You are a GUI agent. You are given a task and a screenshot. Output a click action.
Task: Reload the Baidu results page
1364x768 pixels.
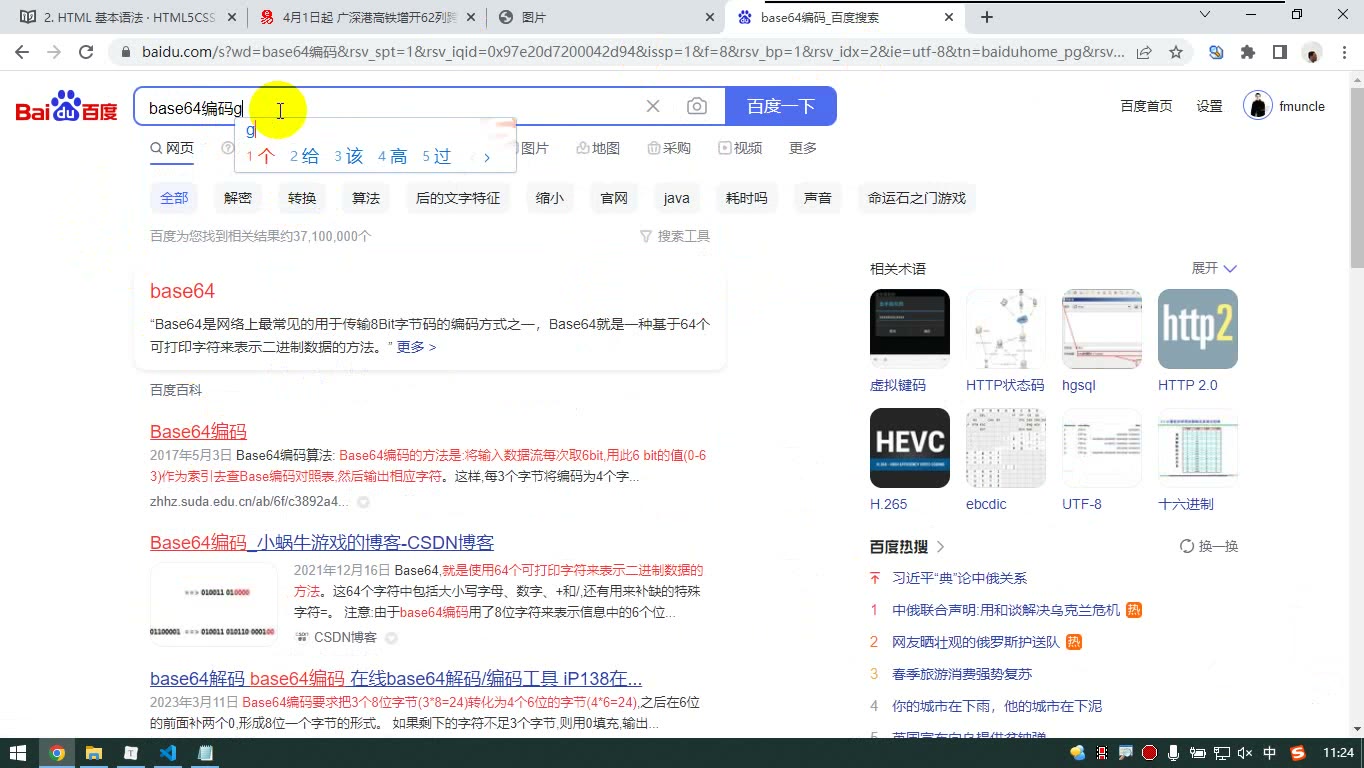point(86,52)
